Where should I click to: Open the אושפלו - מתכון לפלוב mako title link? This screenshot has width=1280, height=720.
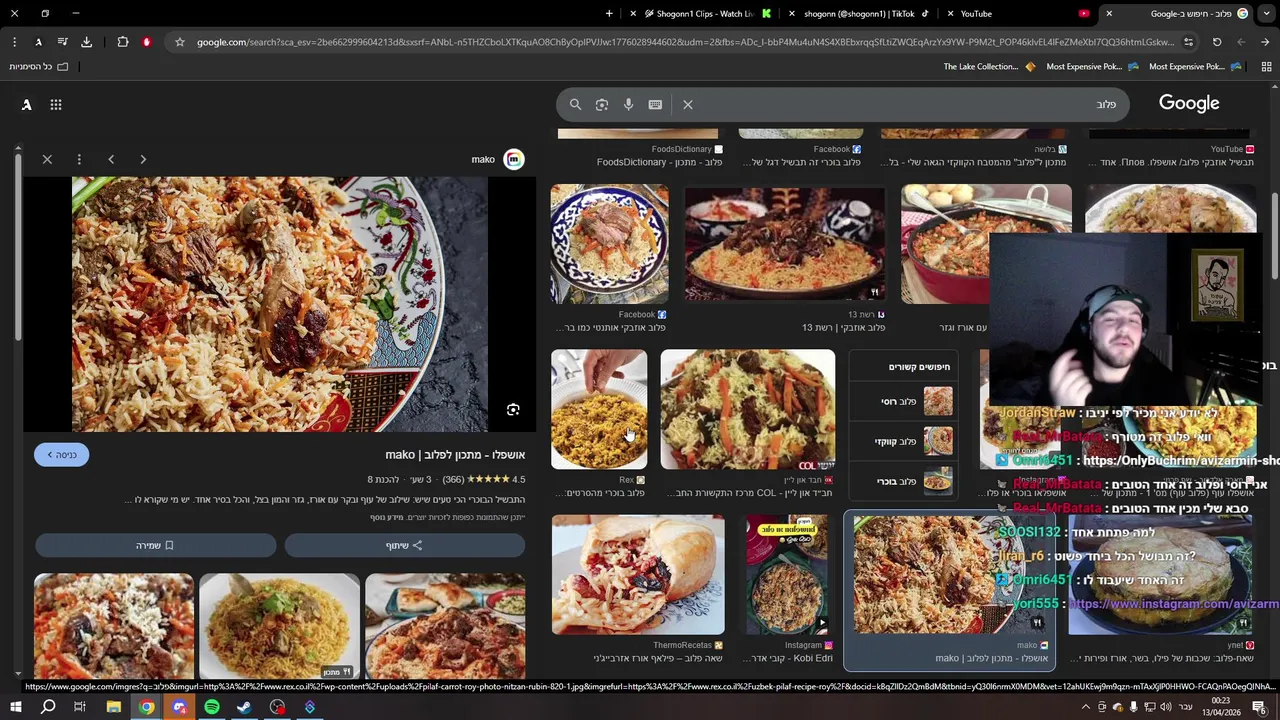point(455,455)
